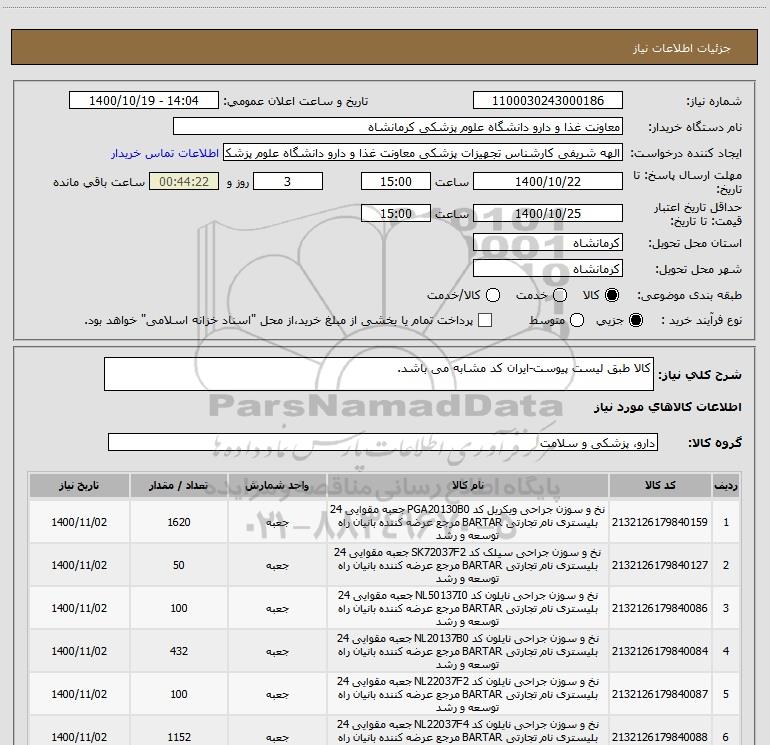770x745 pixels.
Task: Click the announcement date field 1400/10/19 - 14:04
Action: [x=143, y=100]
